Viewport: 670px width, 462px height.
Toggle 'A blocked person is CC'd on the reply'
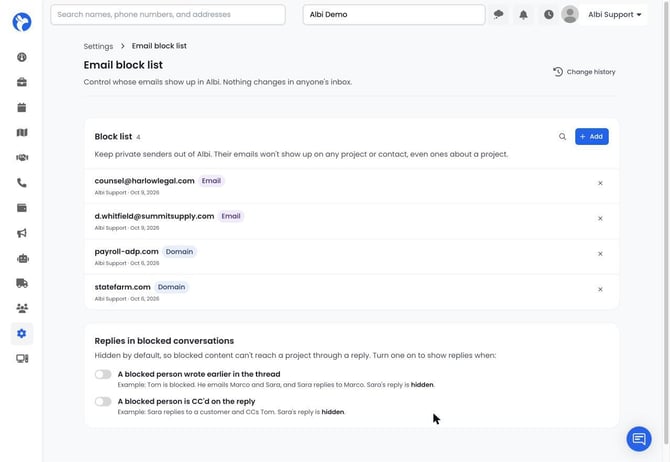pyautogui.click(x=103, y=402)
